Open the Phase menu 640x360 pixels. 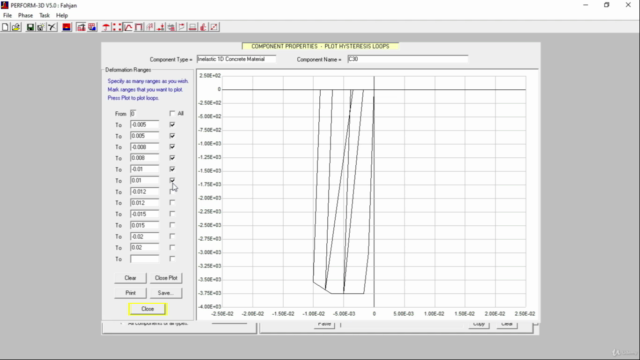tap(25, 16)
